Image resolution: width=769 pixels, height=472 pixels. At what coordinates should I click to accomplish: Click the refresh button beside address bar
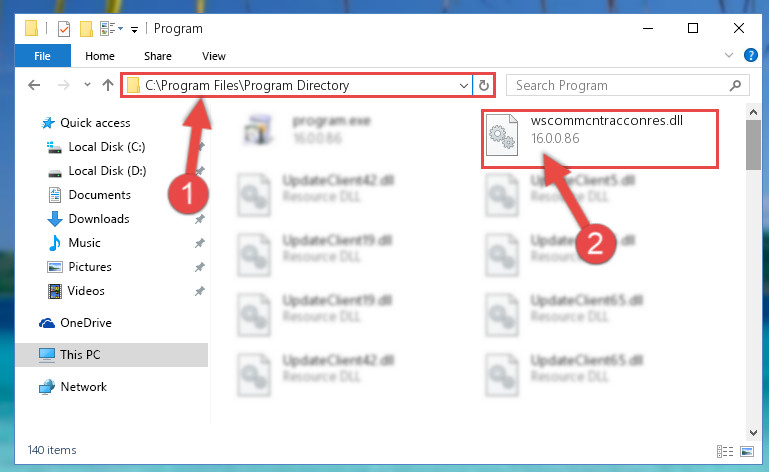coord(484,85)
